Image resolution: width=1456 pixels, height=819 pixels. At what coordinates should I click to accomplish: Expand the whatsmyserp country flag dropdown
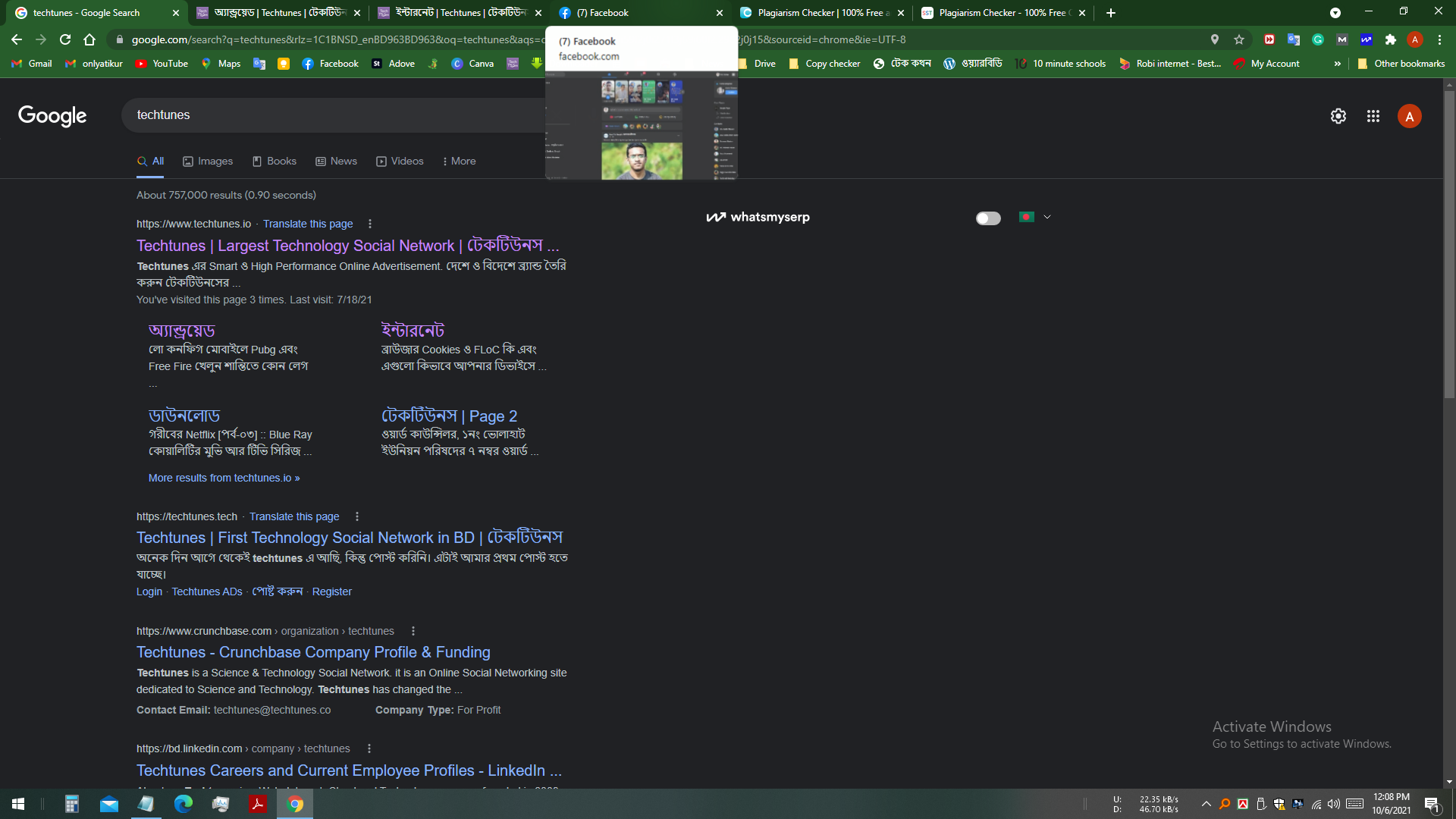point(1047,217)
